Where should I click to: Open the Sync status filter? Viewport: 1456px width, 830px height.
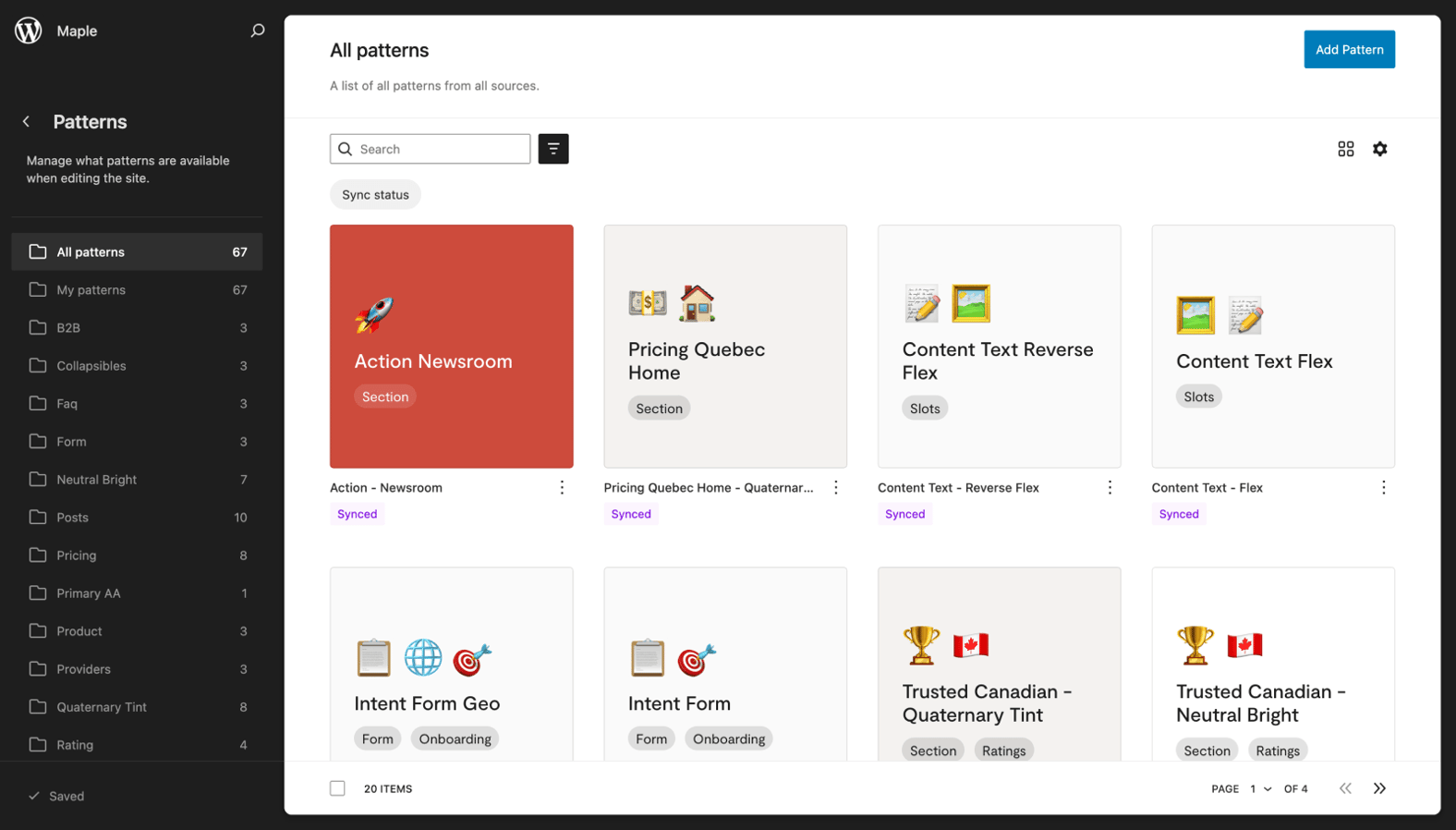[x=375, y=195]
